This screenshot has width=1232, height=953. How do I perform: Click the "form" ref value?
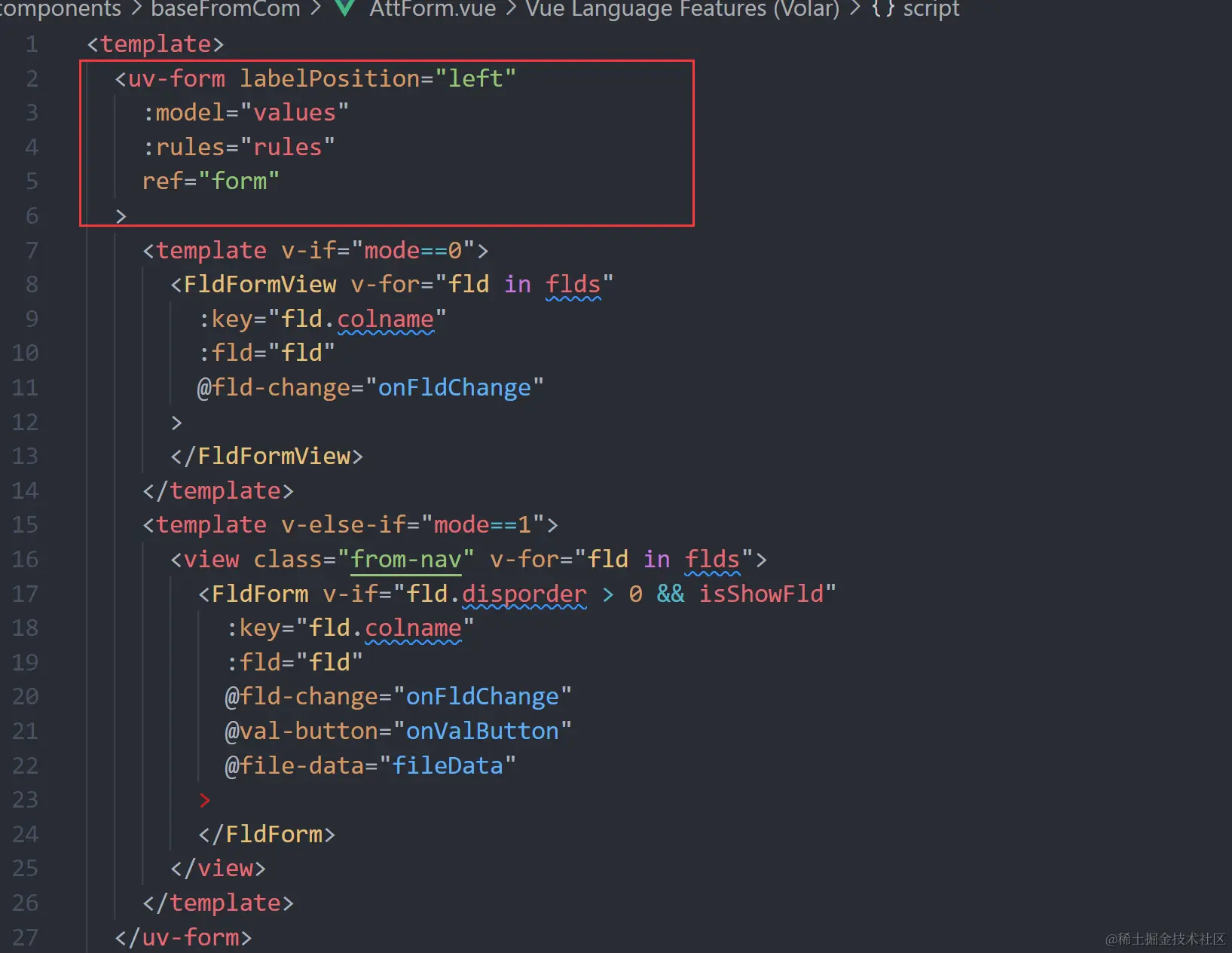(239, 182)
